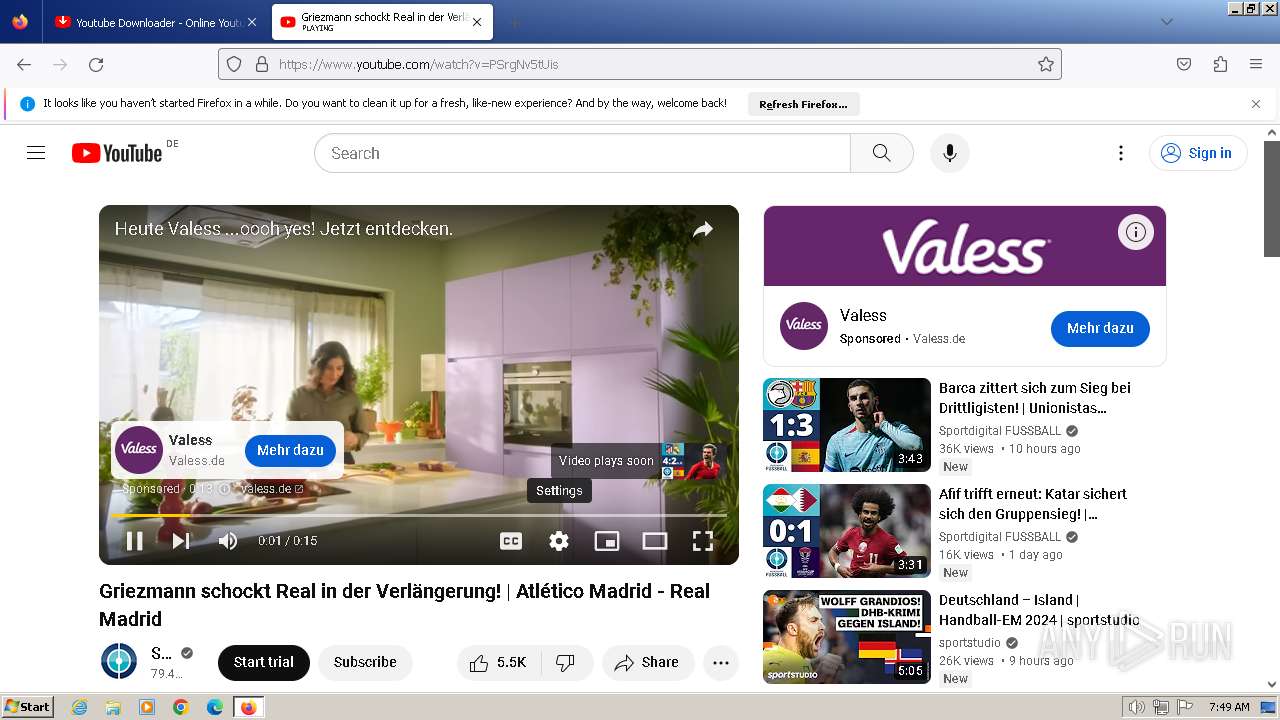Open Barca zittert video thumbnail
This screenshot has width=1280, height=720.
[x=847, y=425]
